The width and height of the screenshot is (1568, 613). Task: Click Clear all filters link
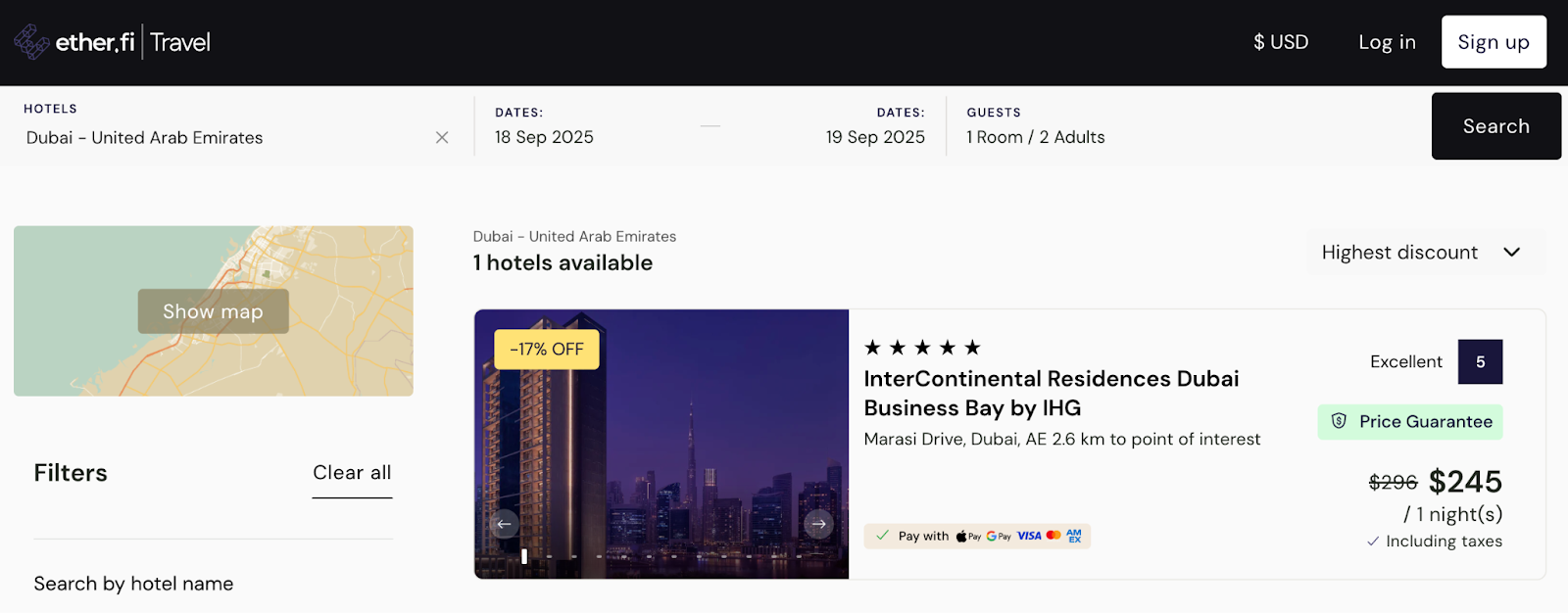(352, 473)
